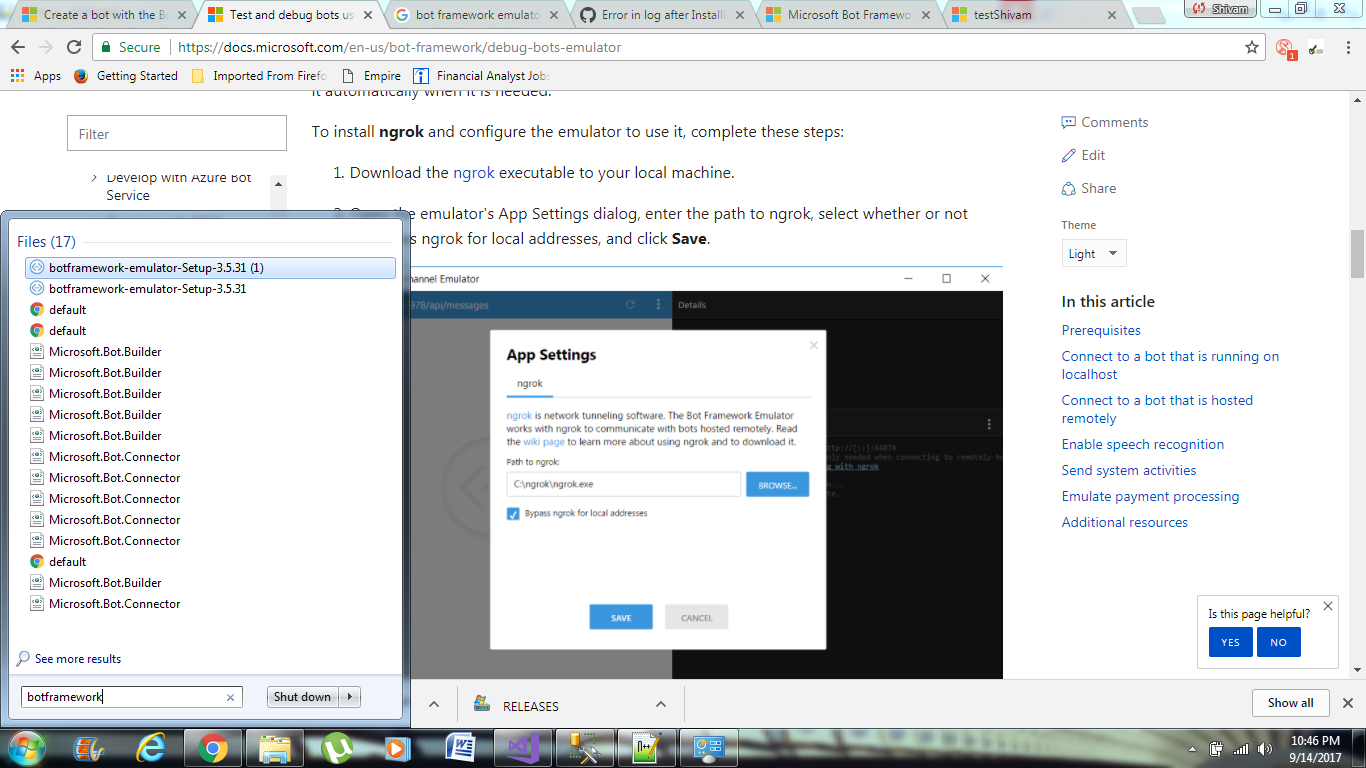Screen dimensions: 1366x768
Task: Open the Details options menu in the emulator
Action: [x=989, y=423]
